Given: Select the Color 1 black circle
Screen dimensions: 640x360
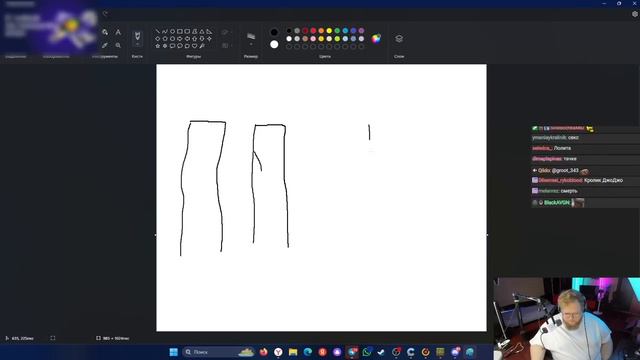Looking at the screenshot, I should pos(274,32).
